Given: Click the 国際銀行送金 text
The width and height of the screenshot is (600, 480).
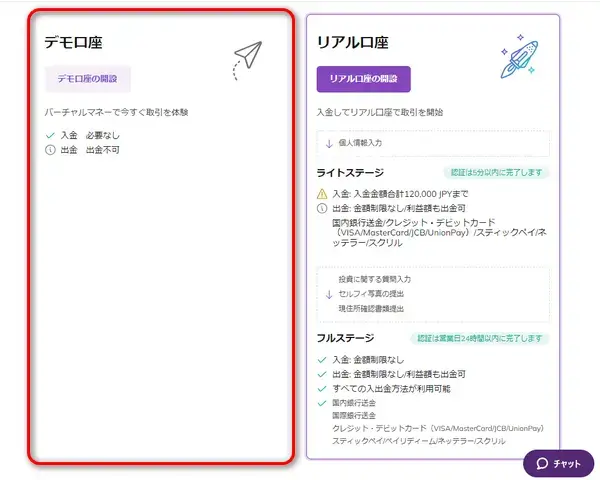Looking at the screenshot, I should click(354, 415).
